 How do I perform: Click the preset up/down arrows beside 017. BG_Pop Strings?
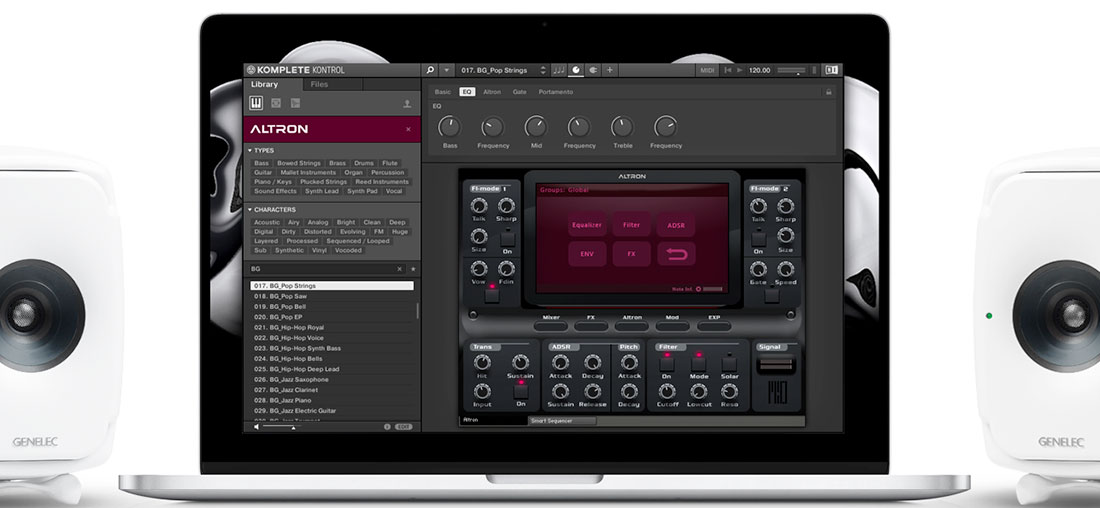pyautogui.click(x=542, y=70)
